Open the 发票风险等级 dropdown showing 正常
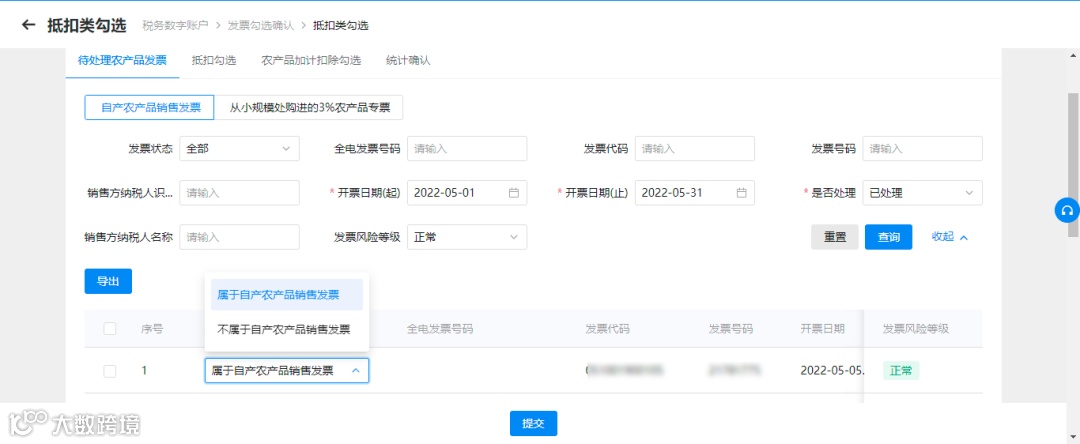 click(x=467, y=237)
